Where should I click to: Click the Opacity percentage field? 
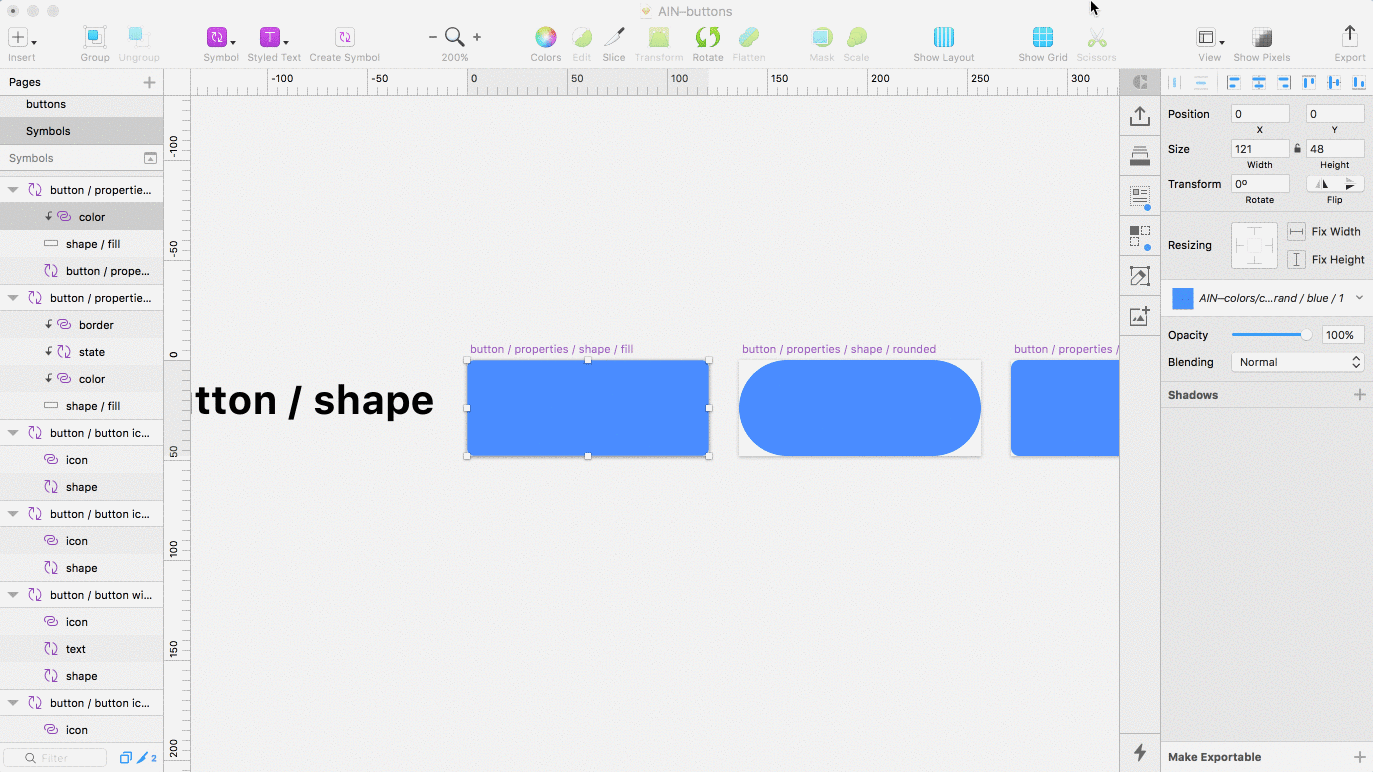1343,335
